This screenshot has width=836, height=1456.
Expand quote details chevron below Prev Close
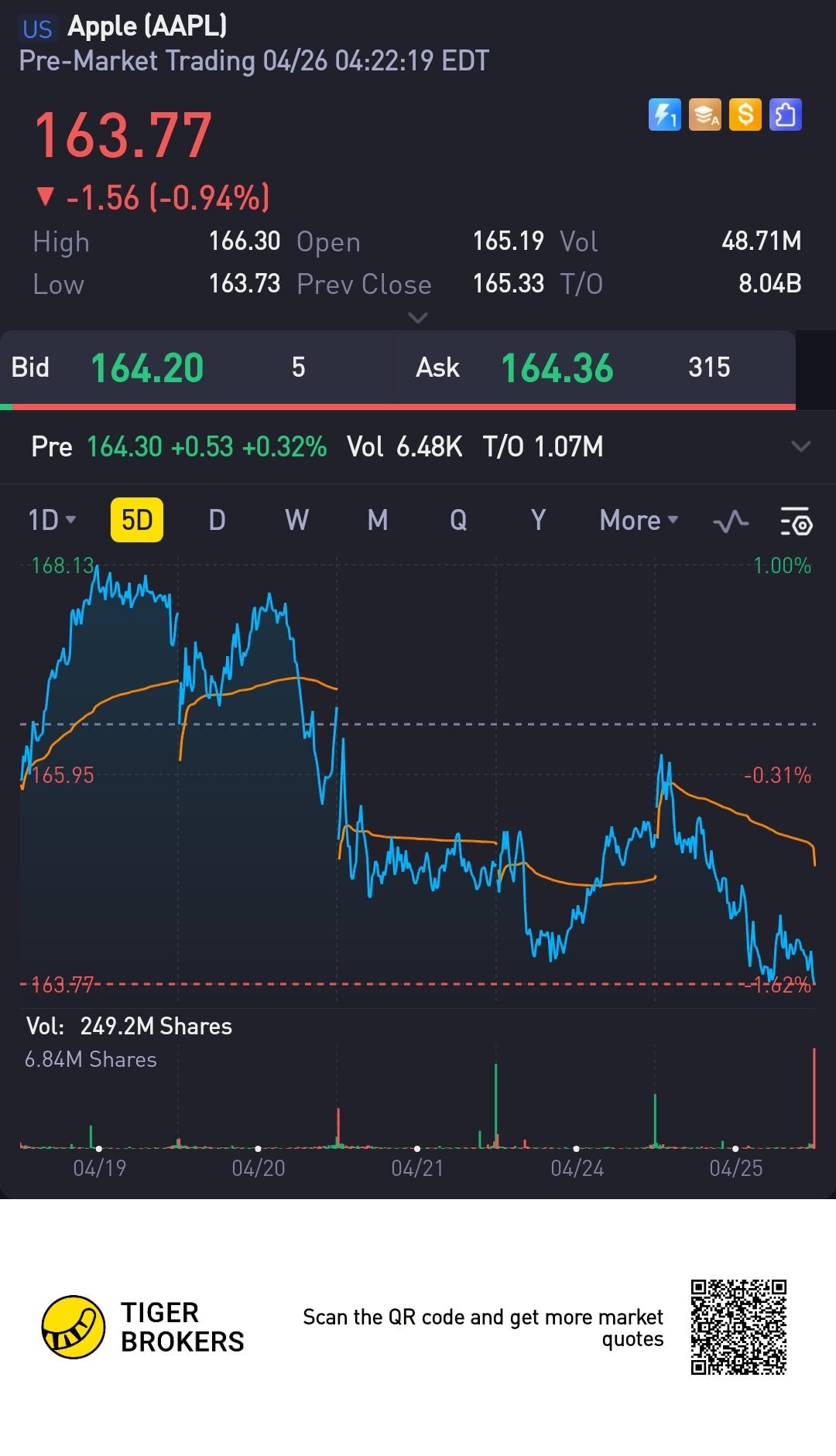(417, 318)
